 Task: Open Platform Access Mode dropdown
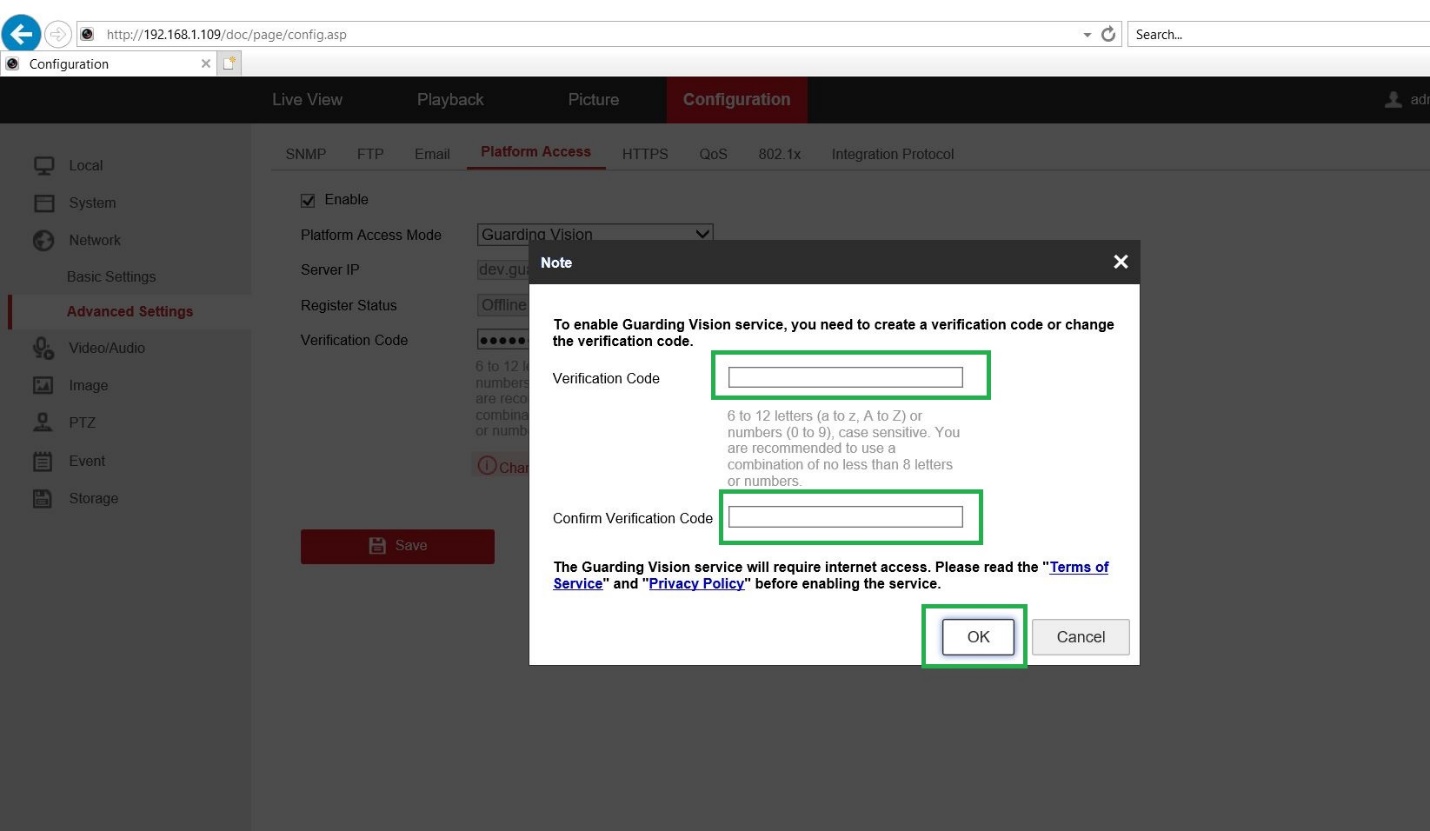[x=594, y=234]
